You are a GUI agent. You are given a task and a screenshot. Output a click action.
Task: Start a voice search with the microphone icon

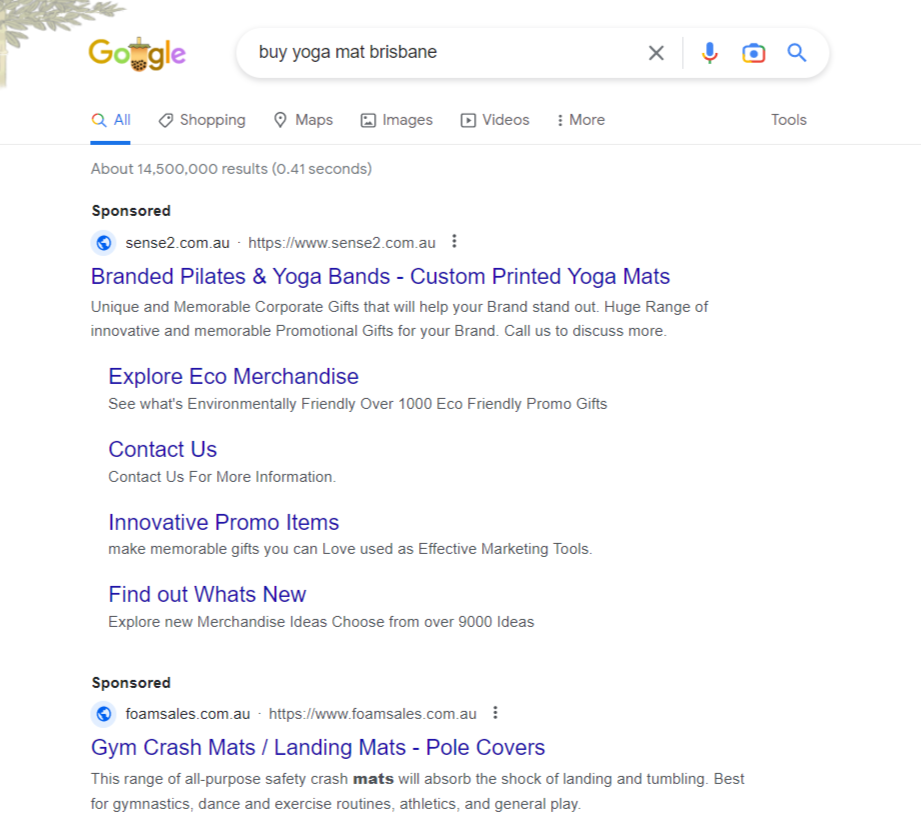(710, 52)
